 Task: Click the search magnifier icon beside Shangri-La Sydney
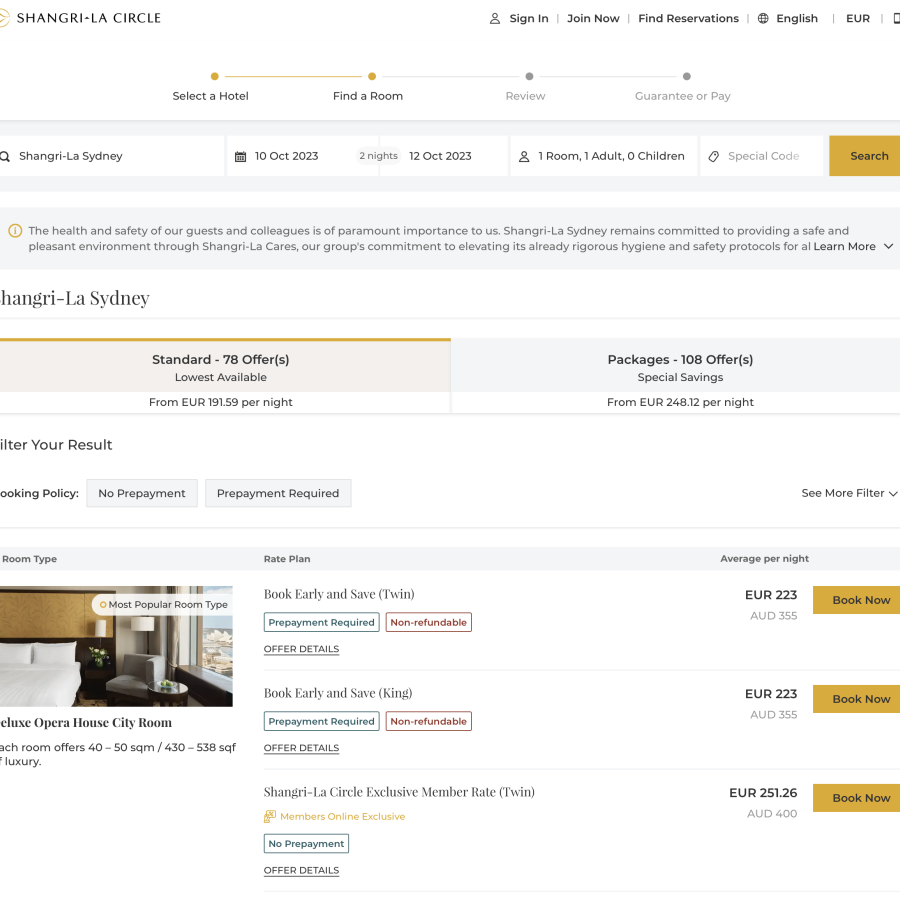coord(5,156)
